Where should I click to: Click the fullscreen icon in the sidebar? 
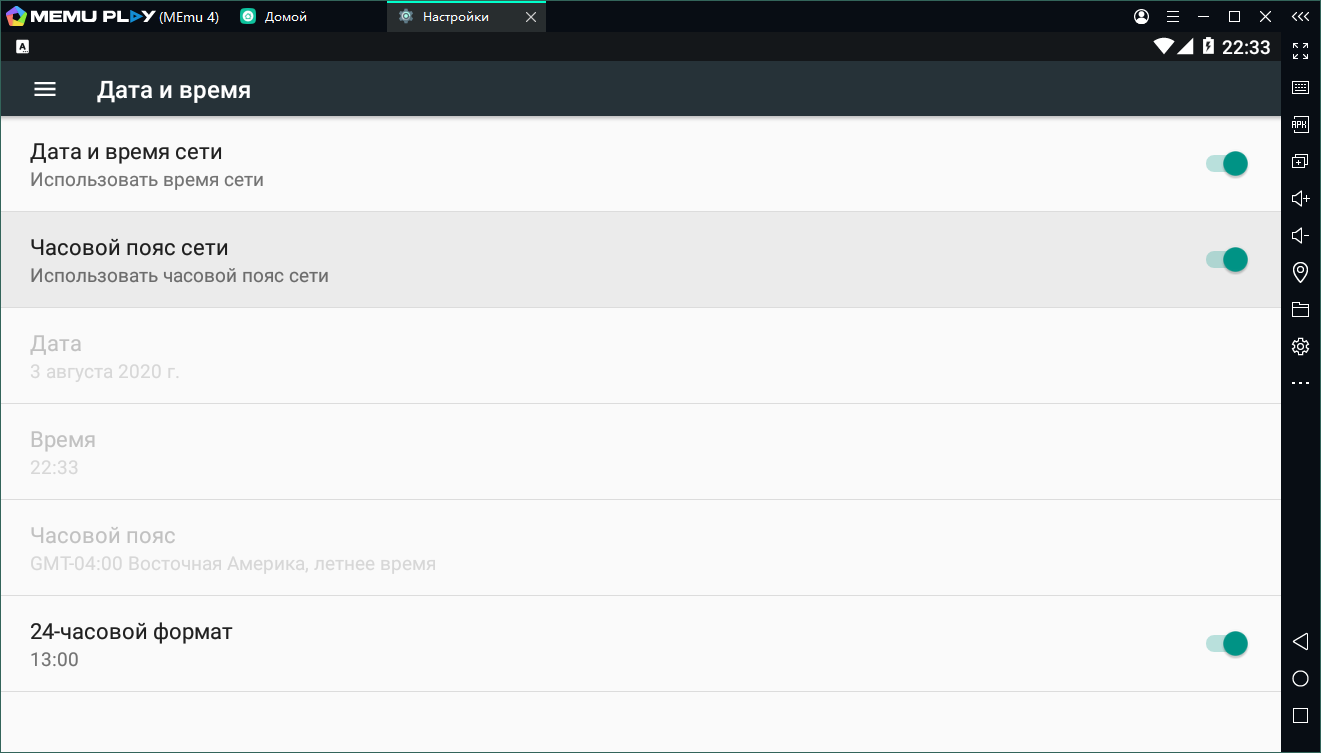[x=1300, y=51]
